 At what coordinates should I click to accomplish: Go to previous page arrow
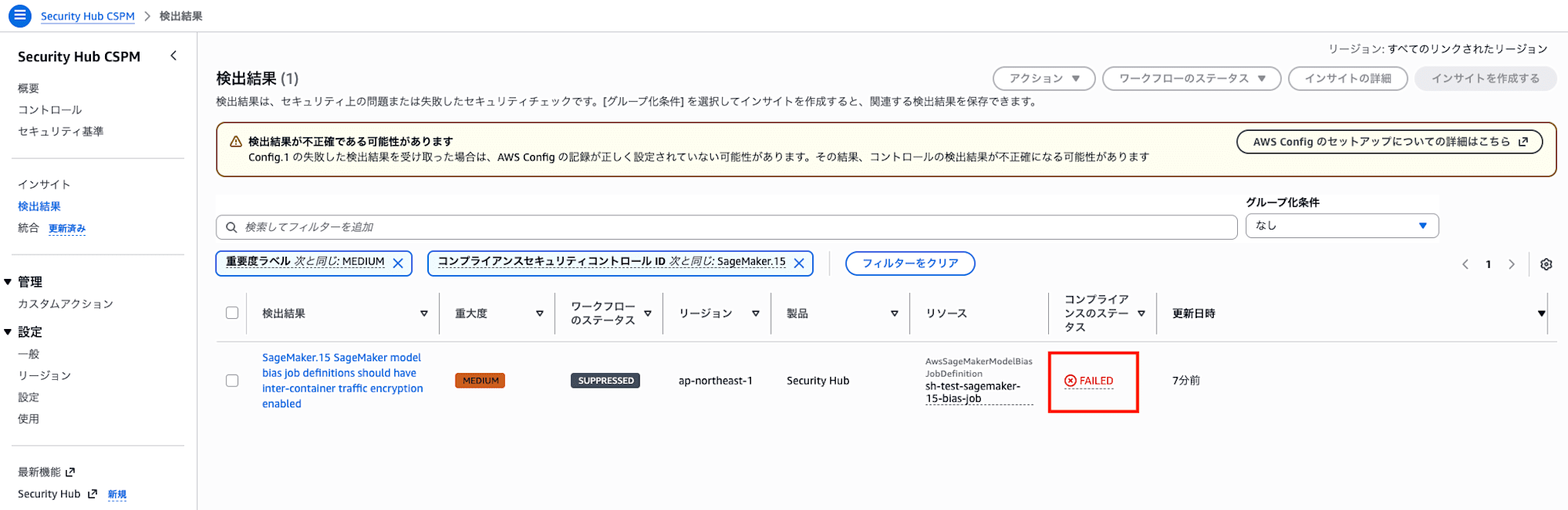click(x=1465, y=264)
